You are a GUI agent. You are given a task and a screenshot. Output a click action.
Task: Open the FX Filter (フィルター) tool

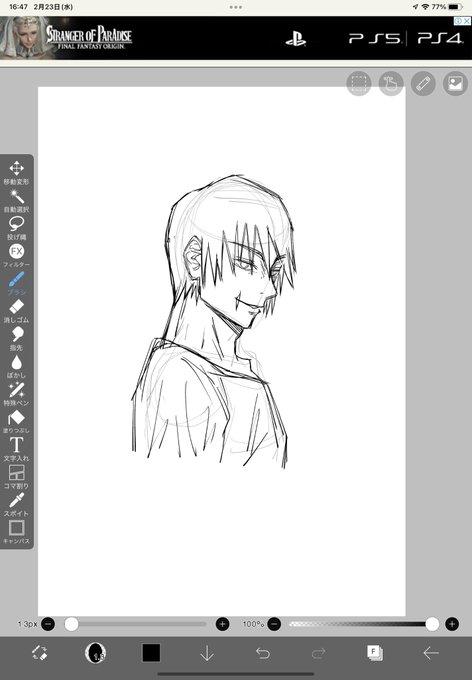(16, 255)
